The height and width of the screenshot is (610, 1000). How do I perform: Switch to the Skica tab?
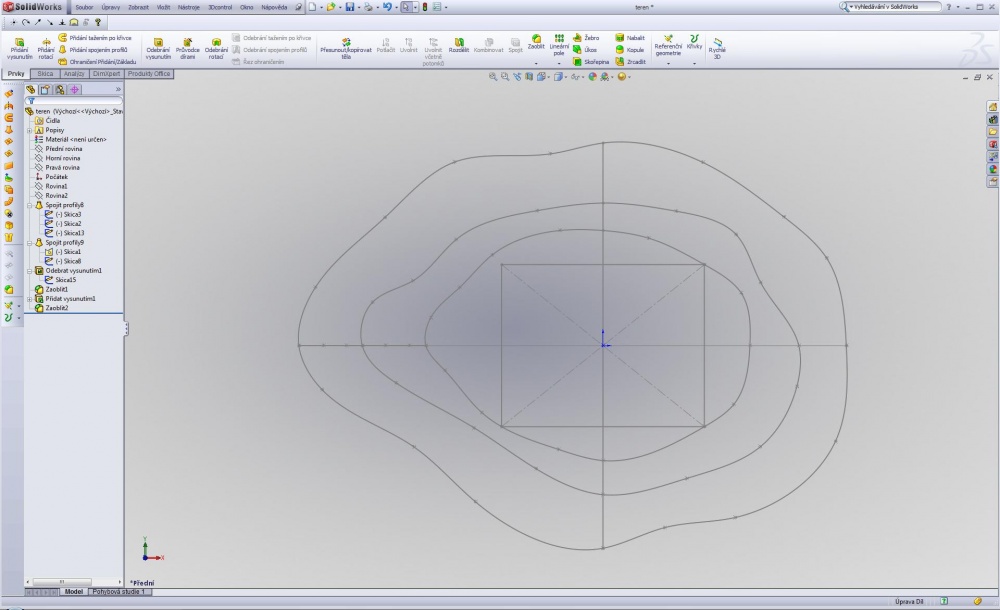point(45,74)
